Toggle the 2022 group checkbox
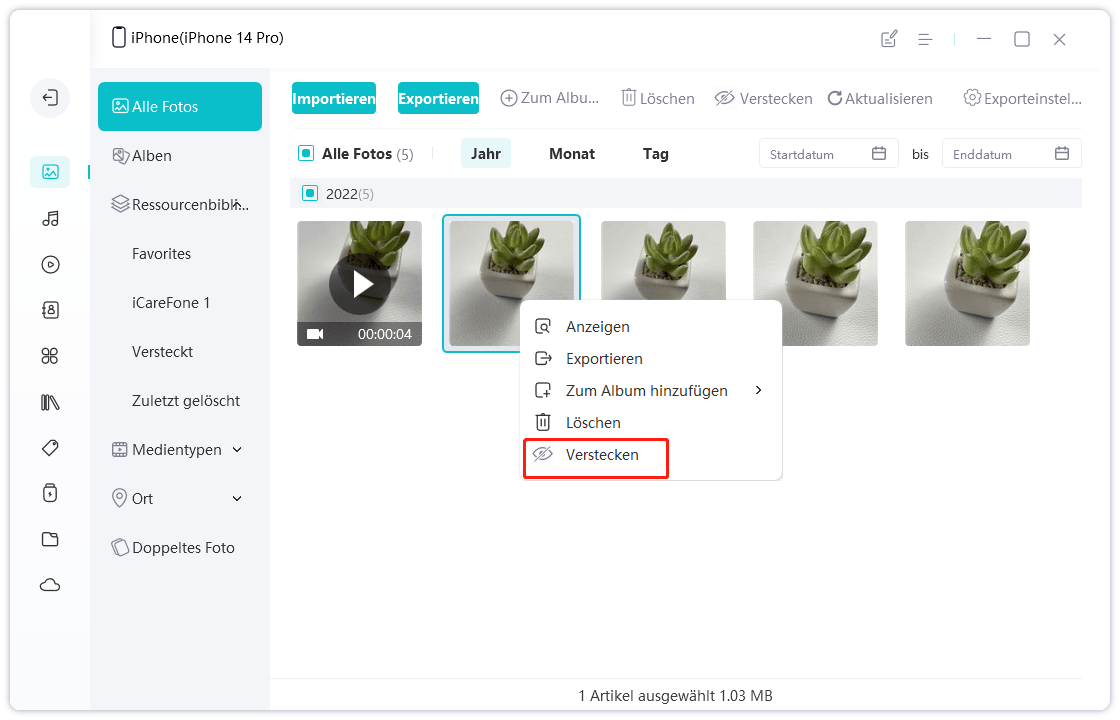This screenshot has width=1120, height=720. 310,193
